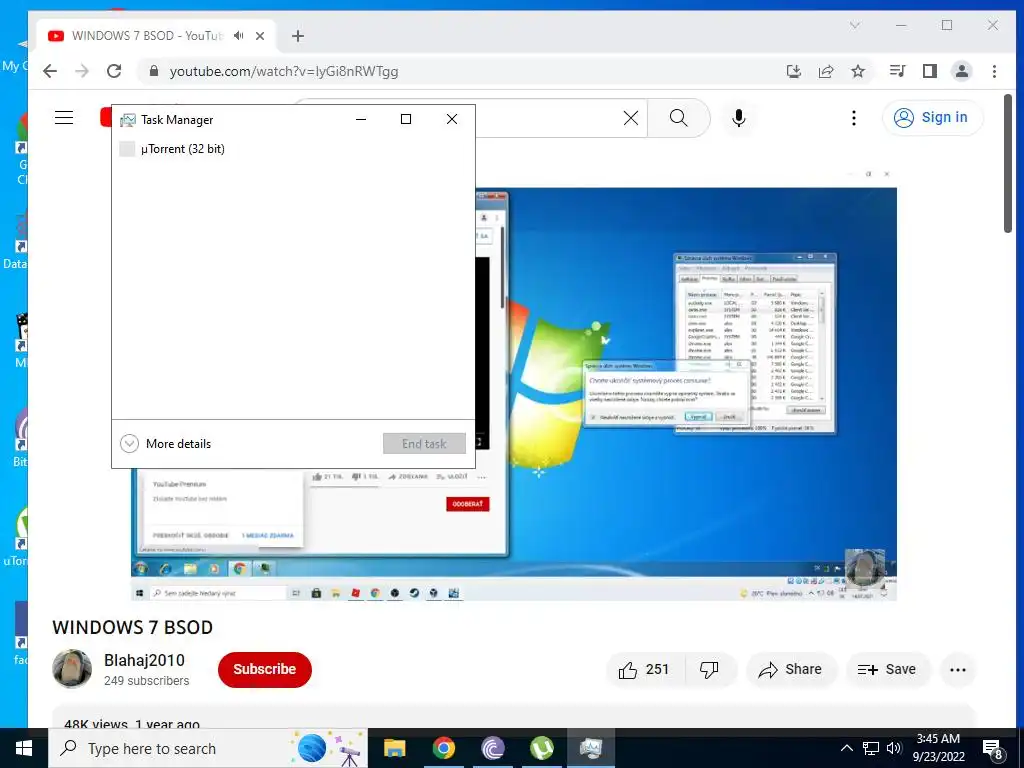Viewport: 1024px width, 768px height.
Task: Open Blahaj2010 channel avatar
Action: coord(72,669)
